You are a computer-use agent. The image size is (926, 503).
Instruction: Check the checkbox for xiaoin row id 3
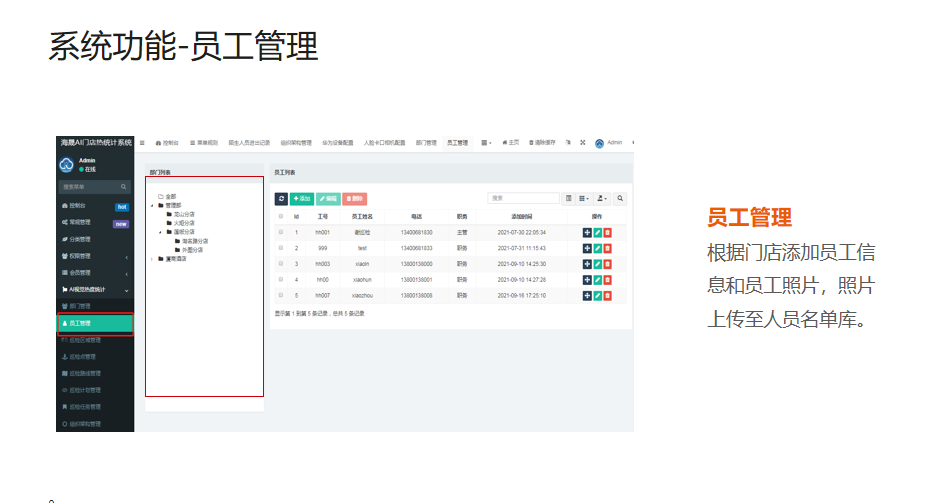click(x=281, y=264)
